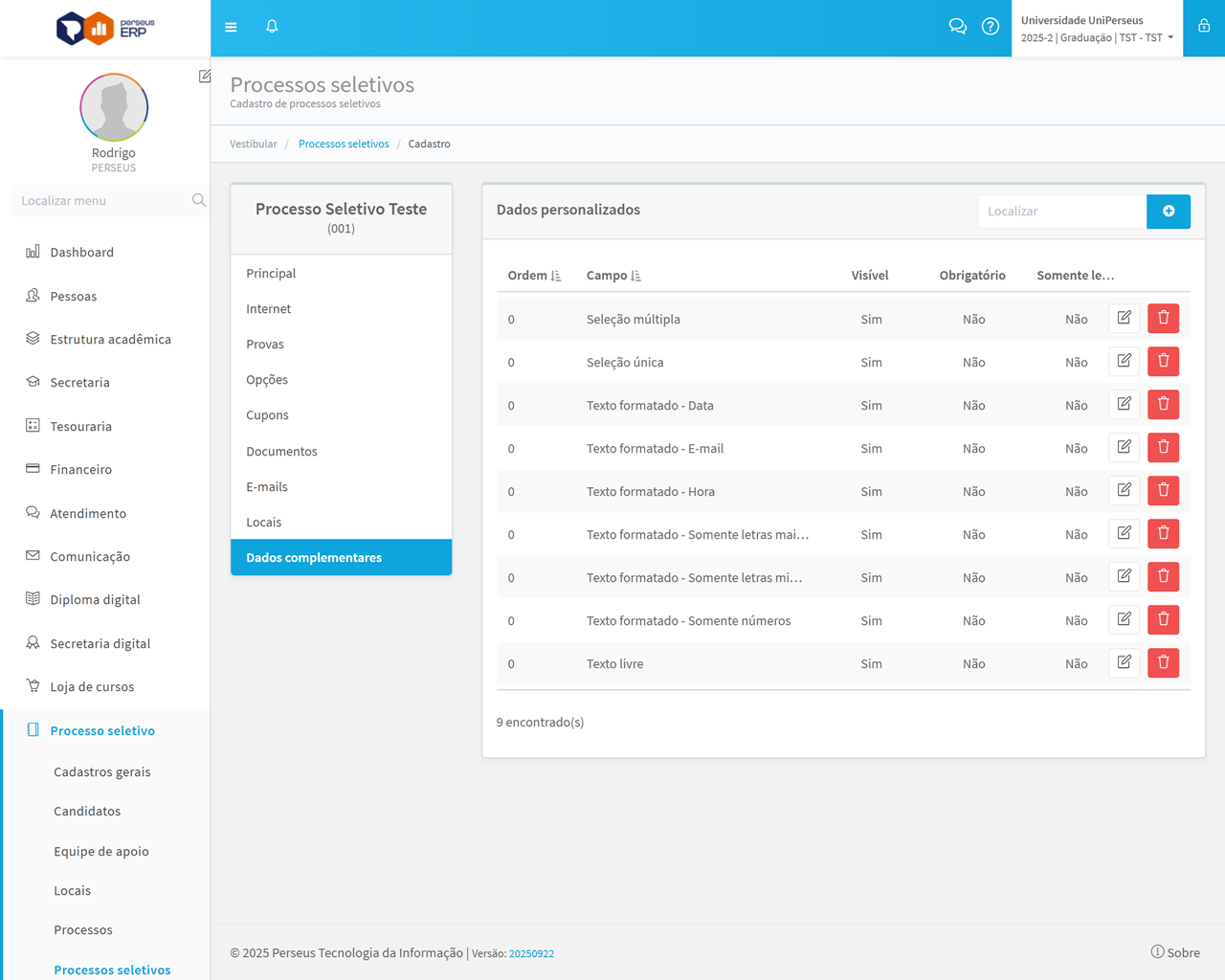Delete the Texto livre field row
Image resolution: width=1225 pixels, height=980 pixels.
[x=1164, y=662]
